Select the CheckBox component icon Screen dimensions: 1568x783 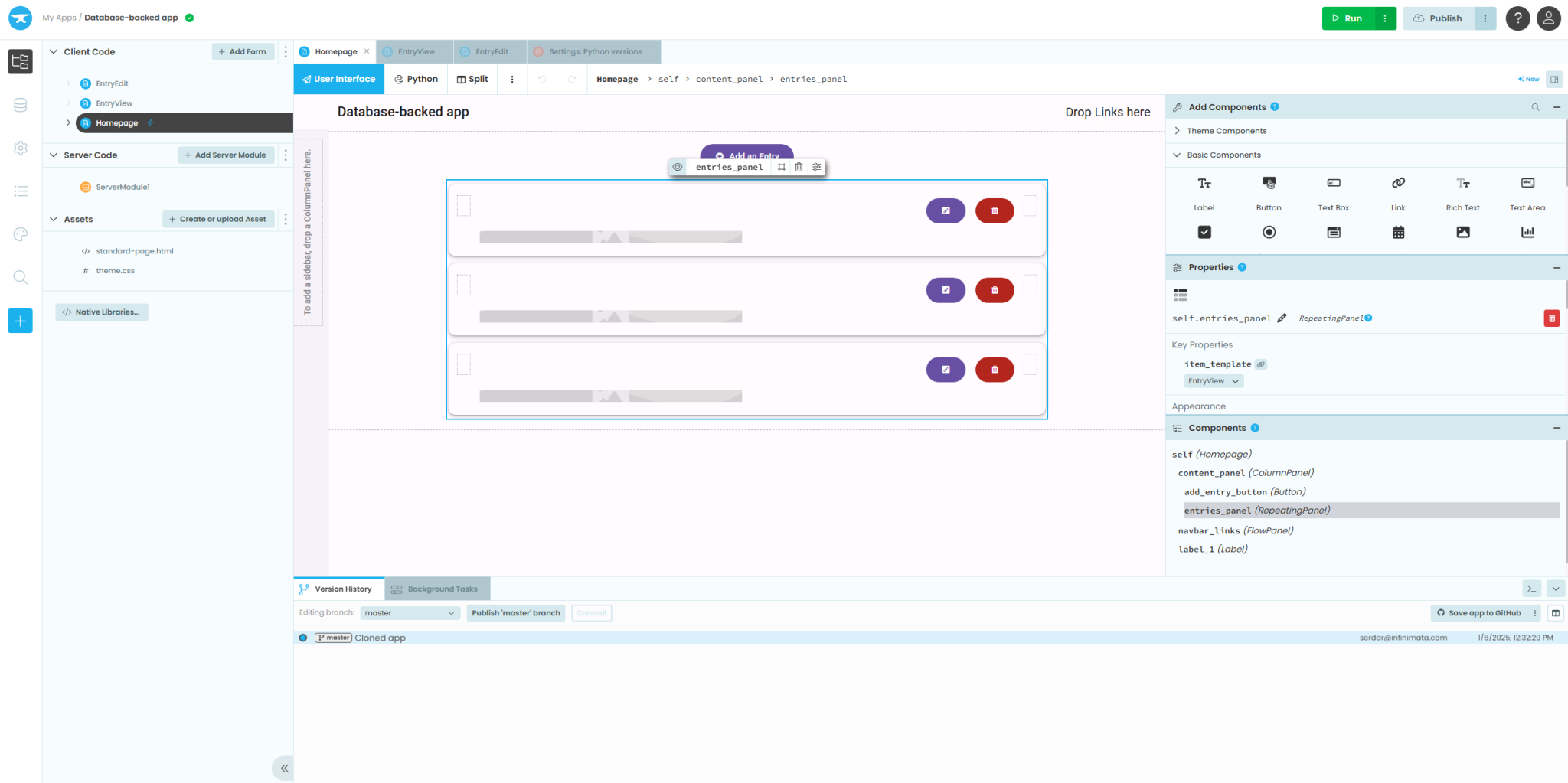coord(1204,232)
